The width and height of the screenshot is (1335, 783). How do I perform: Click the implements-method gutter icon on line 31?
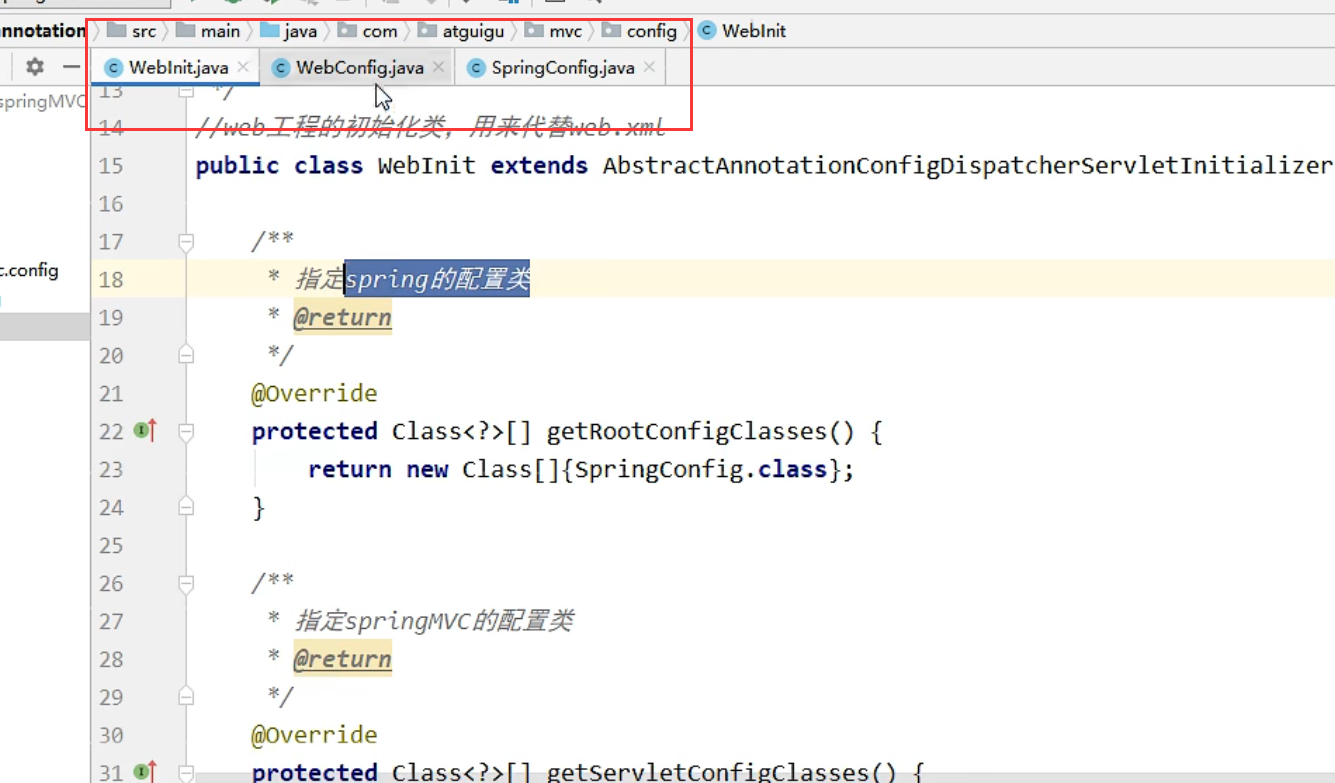click(144, 772)
